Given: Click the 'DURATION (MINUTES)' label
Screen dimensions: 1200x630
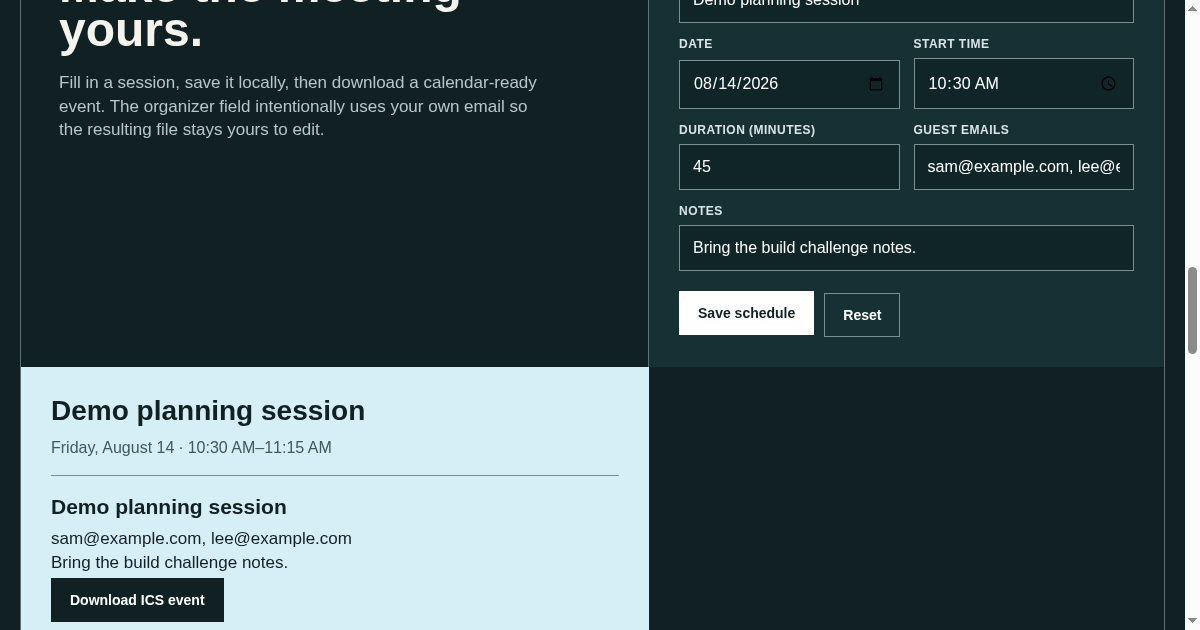Looking at the screenshot, I should pyautogui.click(x=747, y=130).
